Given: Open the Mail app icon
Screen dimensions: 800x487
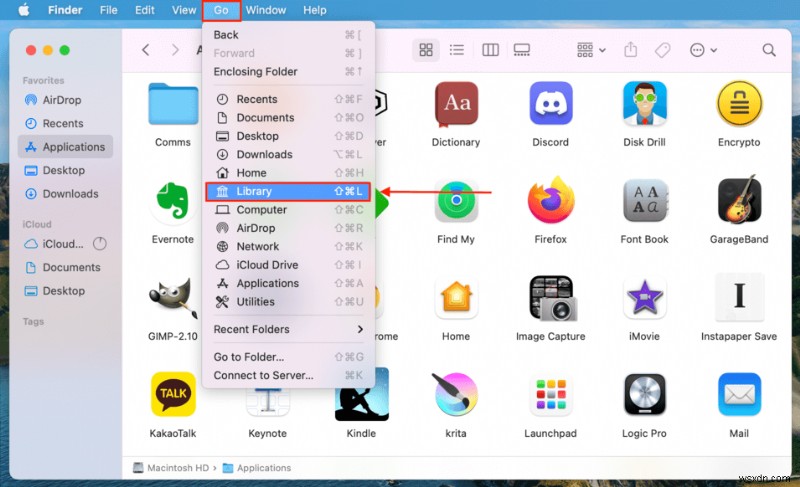Looking at the screenshot, I should (739, 395).
